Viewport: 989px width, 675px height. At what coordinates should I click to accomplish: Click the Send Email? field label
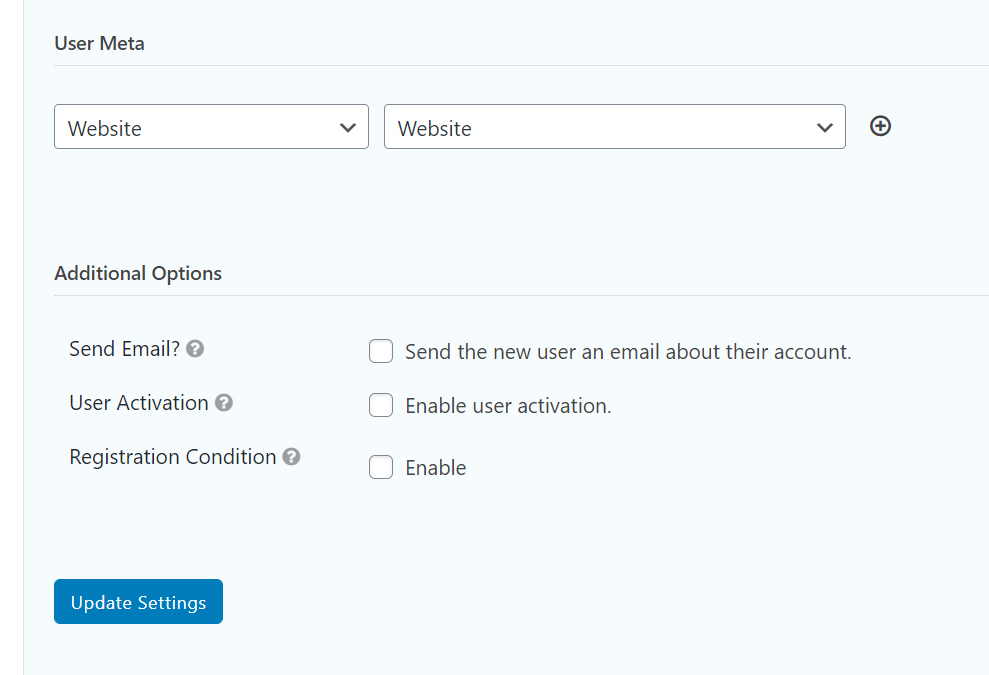tap(122, 348)
